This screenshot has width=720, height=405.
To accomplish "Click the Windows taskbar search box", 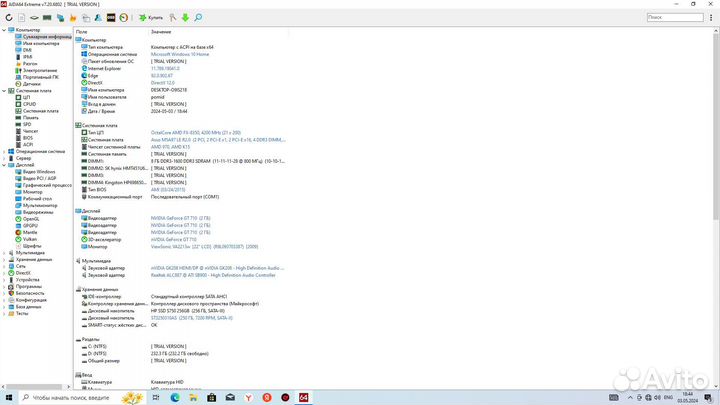I will [75, 397].
